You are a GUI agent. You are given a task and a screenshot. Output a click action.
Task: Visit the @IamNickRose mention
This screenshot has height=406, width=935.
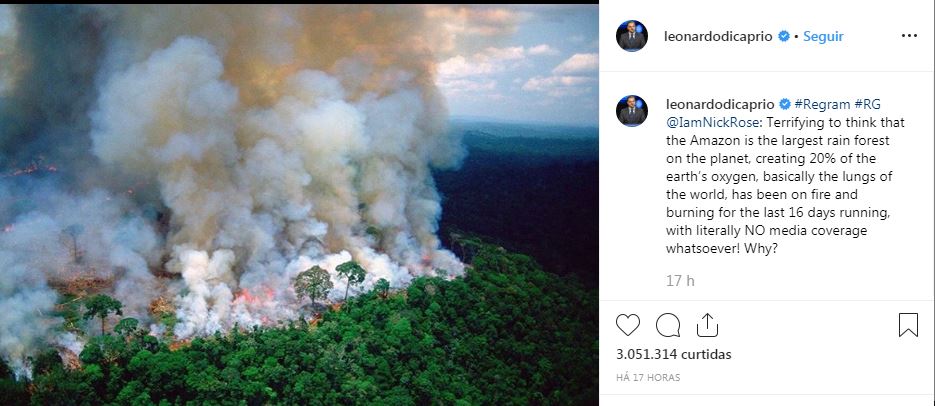pos(706,122)
